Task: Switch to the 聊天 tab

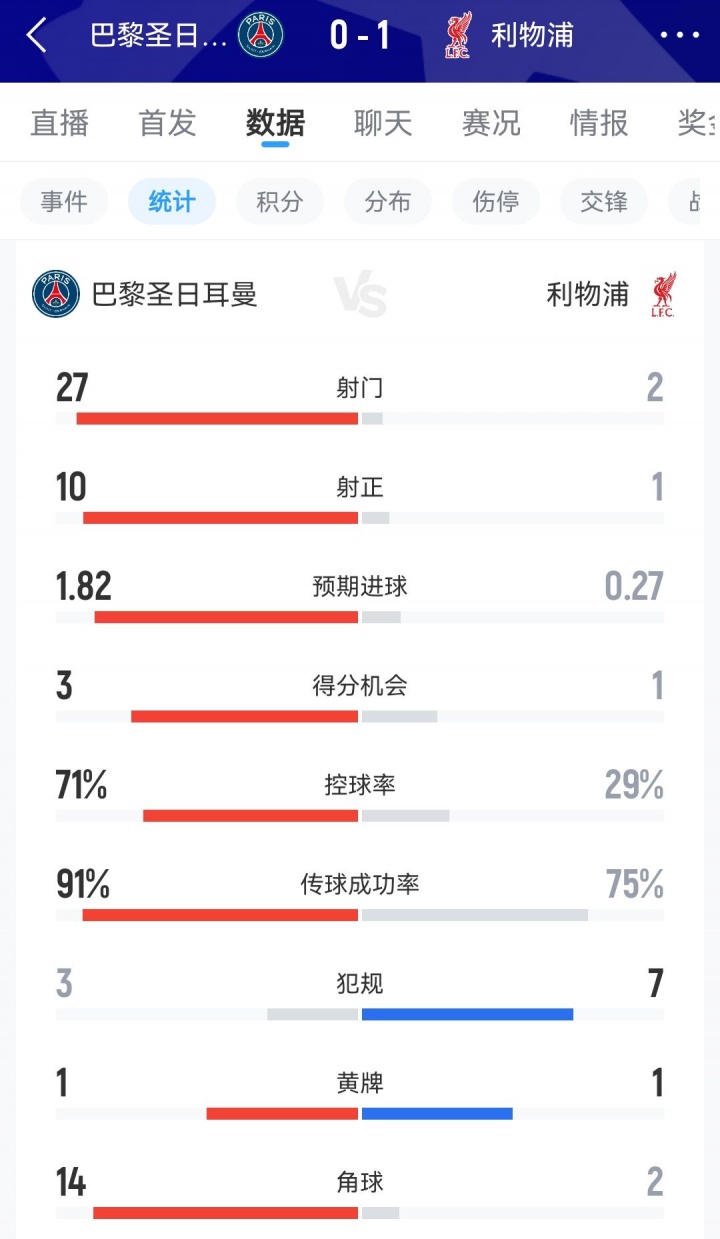Action: pyautogui.click(x=380, y=124)
